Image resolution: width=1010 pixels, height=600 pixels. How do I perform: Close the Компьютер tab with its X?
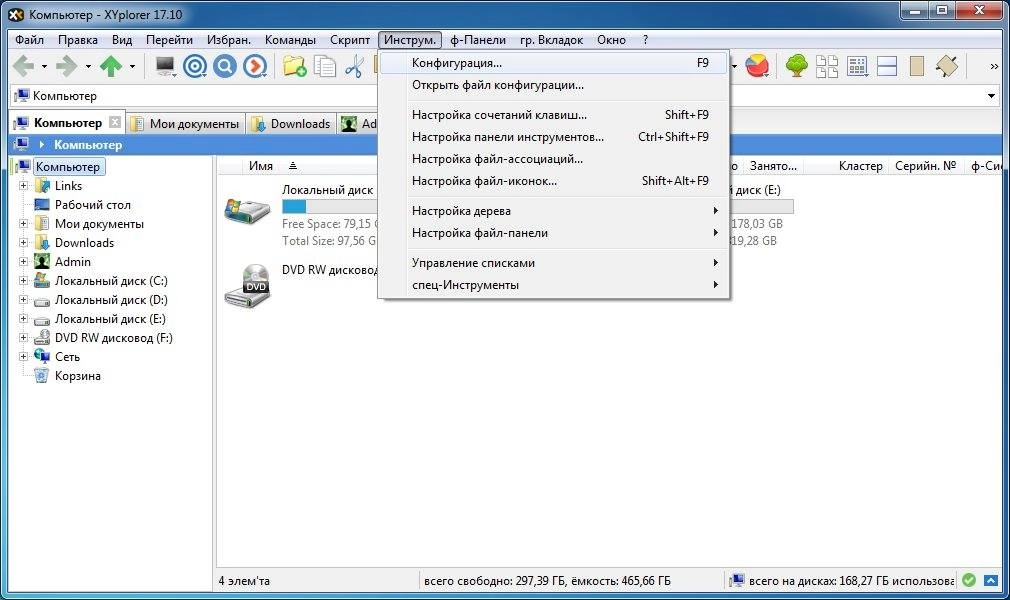pos(115,122)
